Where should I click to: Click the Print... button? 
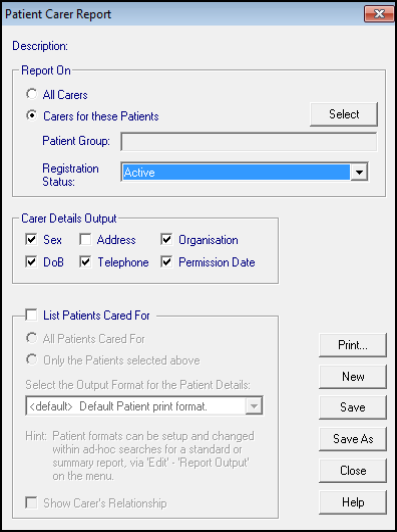(x=353, y=345)
